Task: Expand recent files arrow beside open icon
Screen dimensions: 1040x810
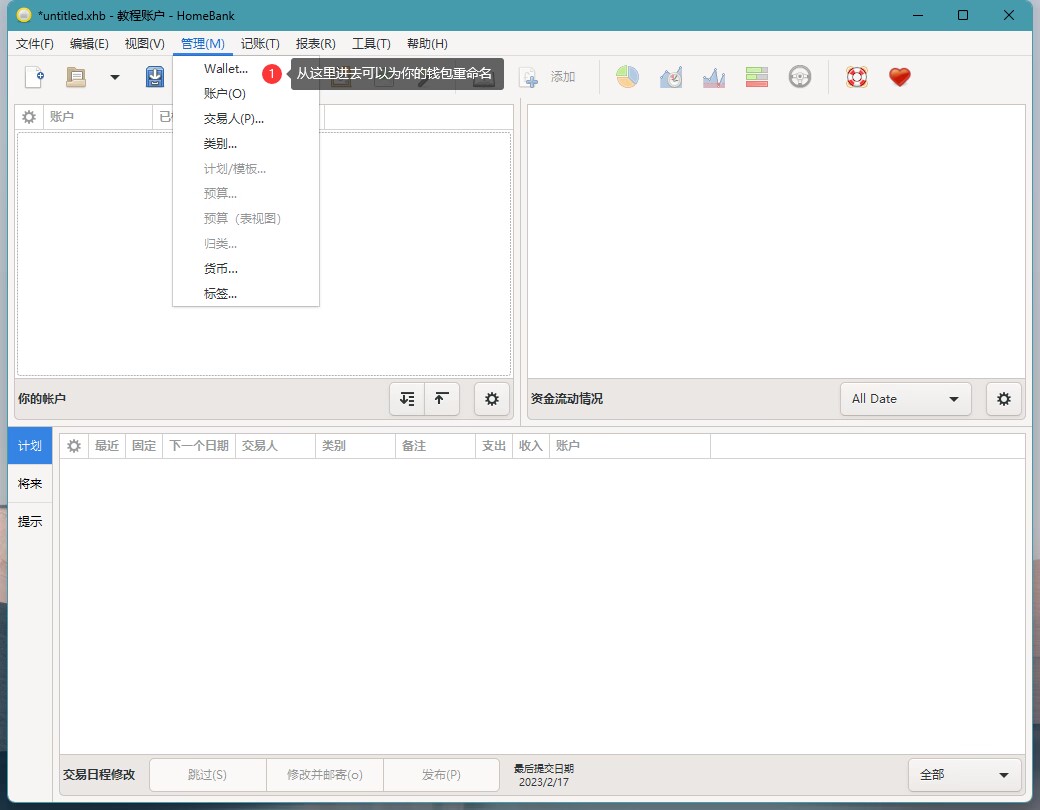Action: click(x=114, y=77)
